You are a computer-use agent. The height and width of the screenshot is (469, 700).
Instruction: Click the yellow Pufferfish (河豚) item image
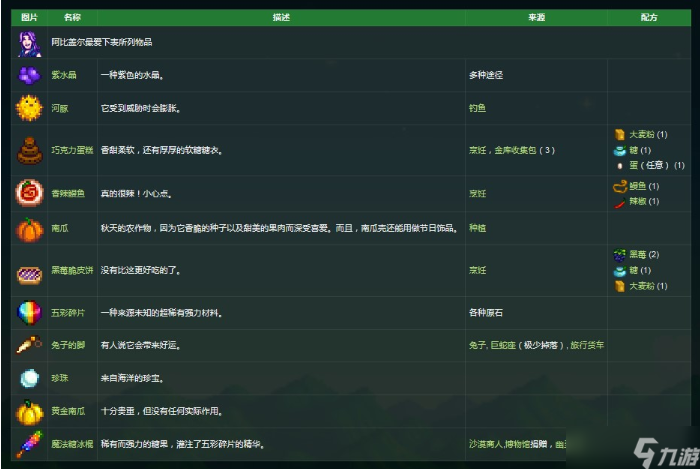[x=29, y=108]
